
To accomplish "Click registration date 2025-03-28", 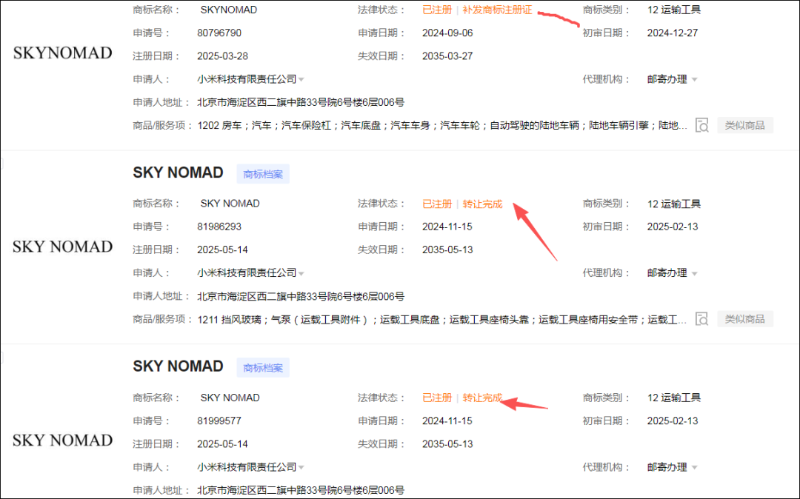I will [x=222, y=56].
